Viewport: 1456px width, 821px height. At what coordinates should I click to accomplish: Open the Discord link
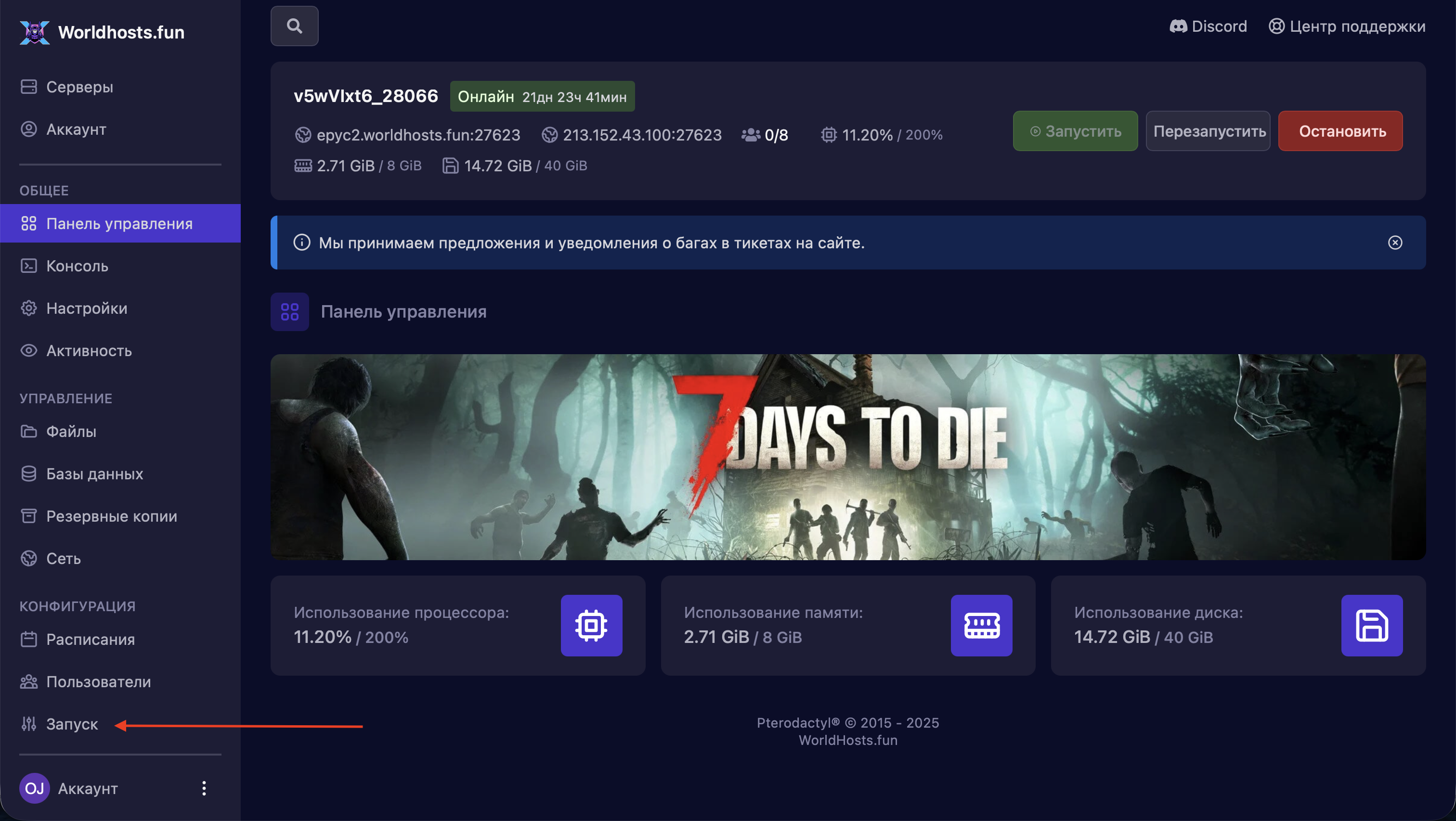[x=1208, y=26]
